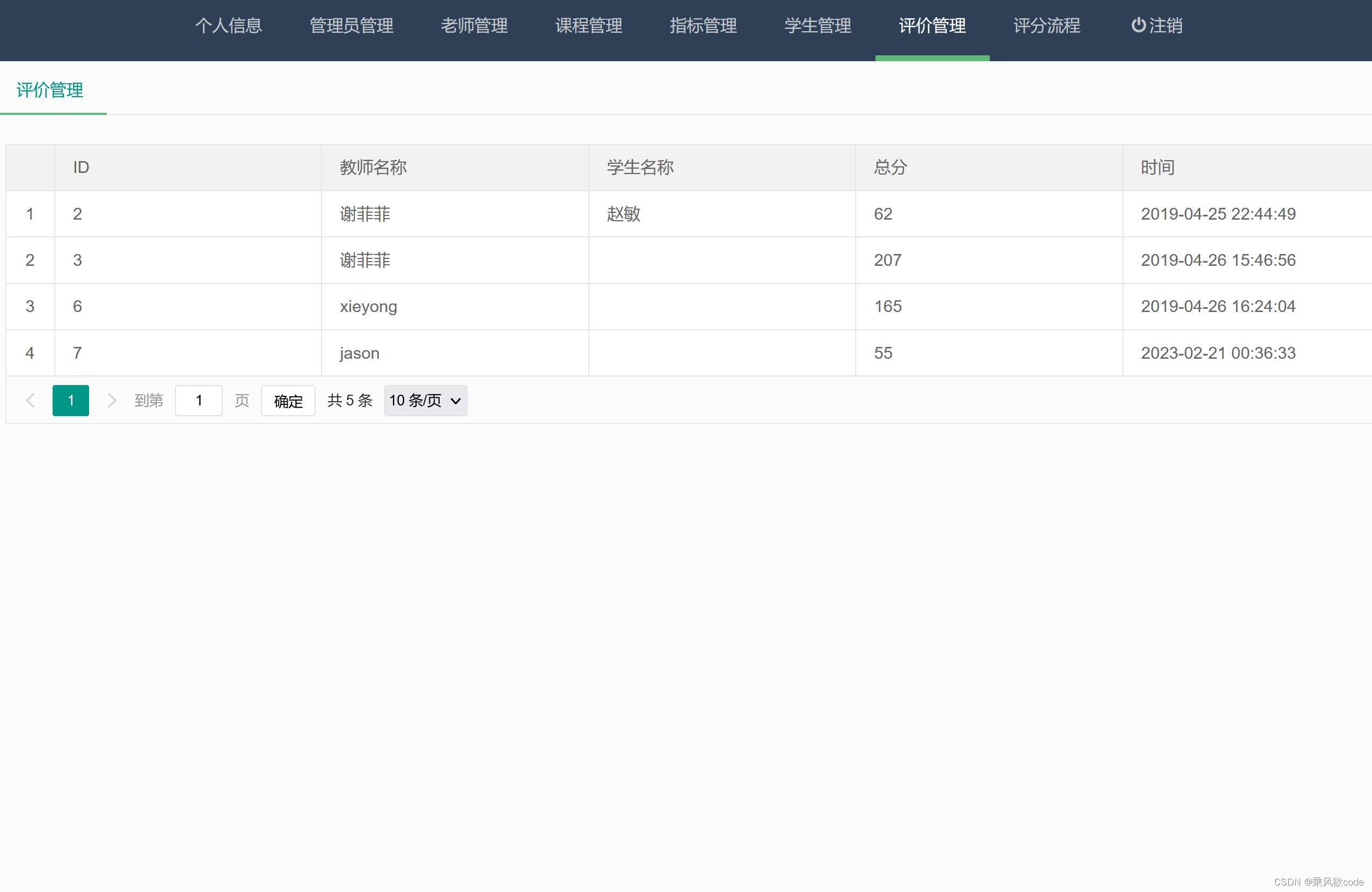Switch to 老师管理

click(x=473, y=25)
